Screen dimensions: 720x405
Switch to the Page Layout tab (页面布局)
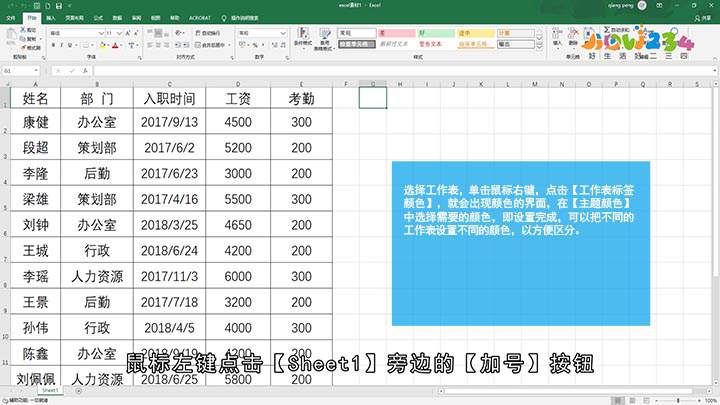point(74,18)
